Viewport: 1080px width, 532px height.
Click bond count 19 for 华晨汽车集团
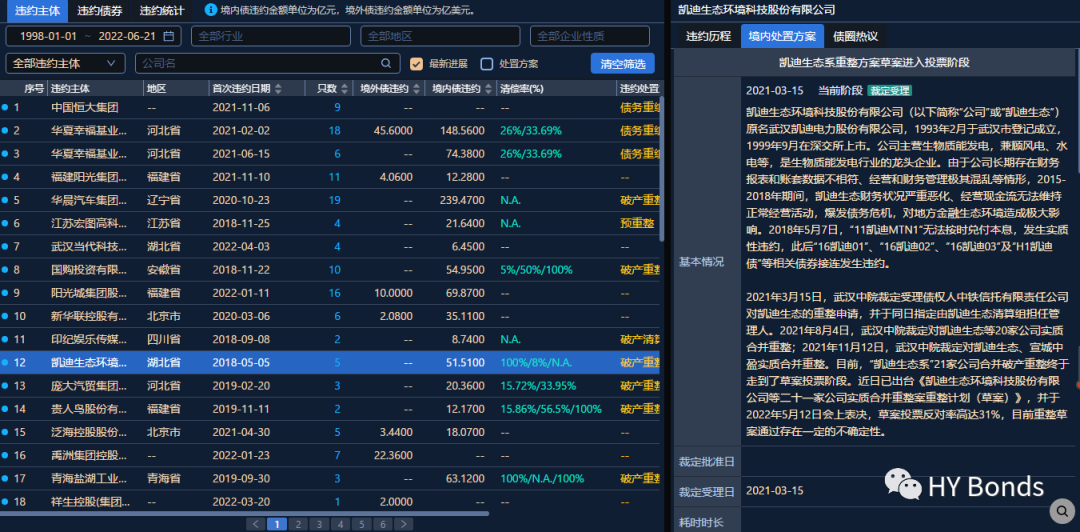click(335, 201)
